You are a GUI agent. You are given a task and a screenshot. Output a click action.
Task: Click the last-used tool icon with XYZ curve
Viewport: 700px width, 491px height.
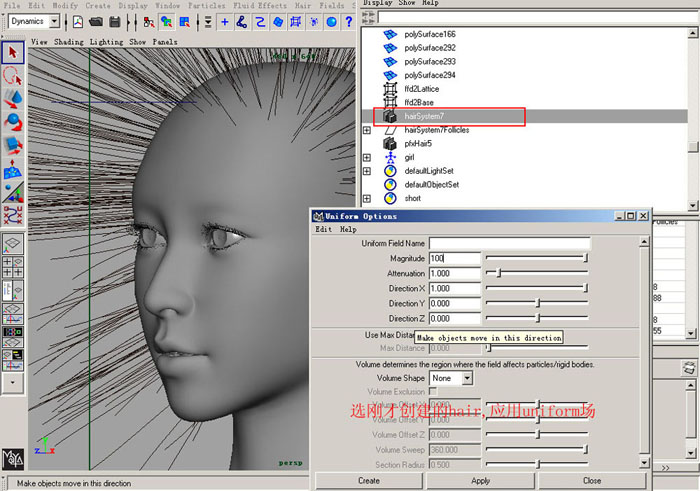(12, 216)
